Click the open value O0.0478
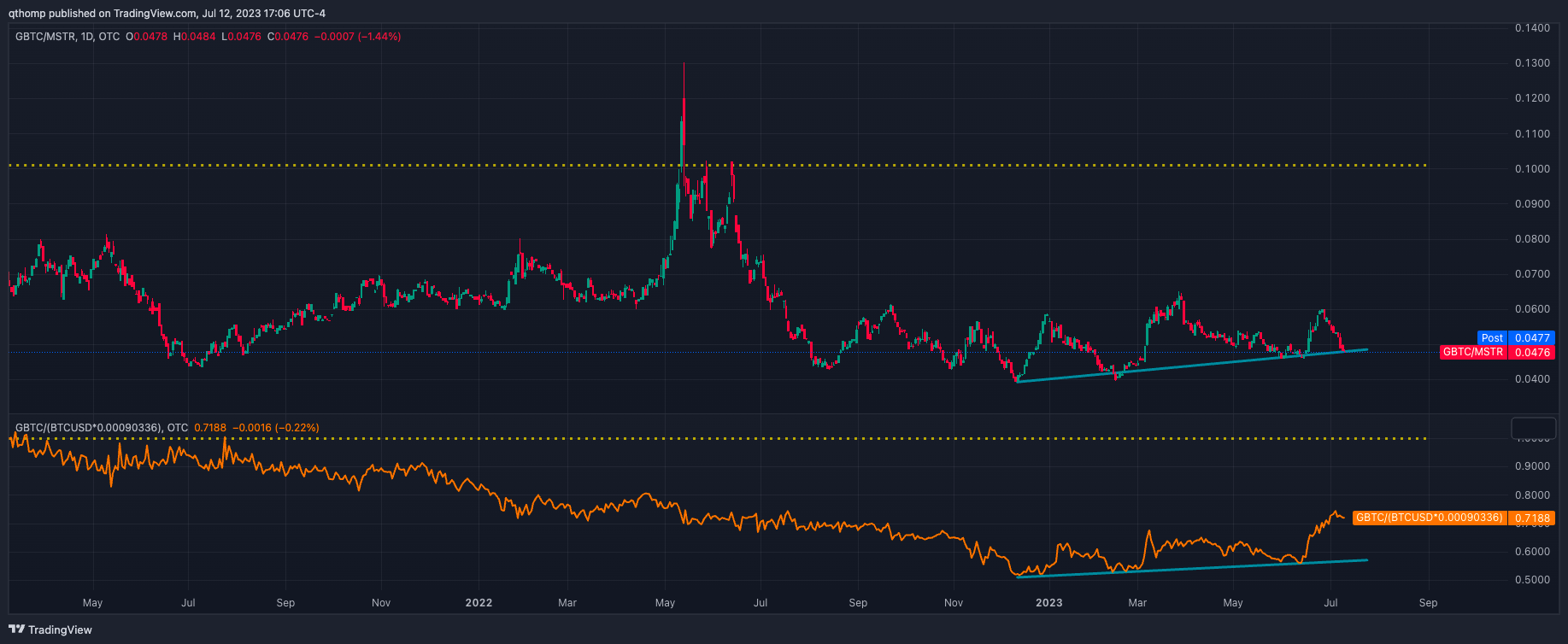This screenshot has width=1568, height=644. coord(147,37)
